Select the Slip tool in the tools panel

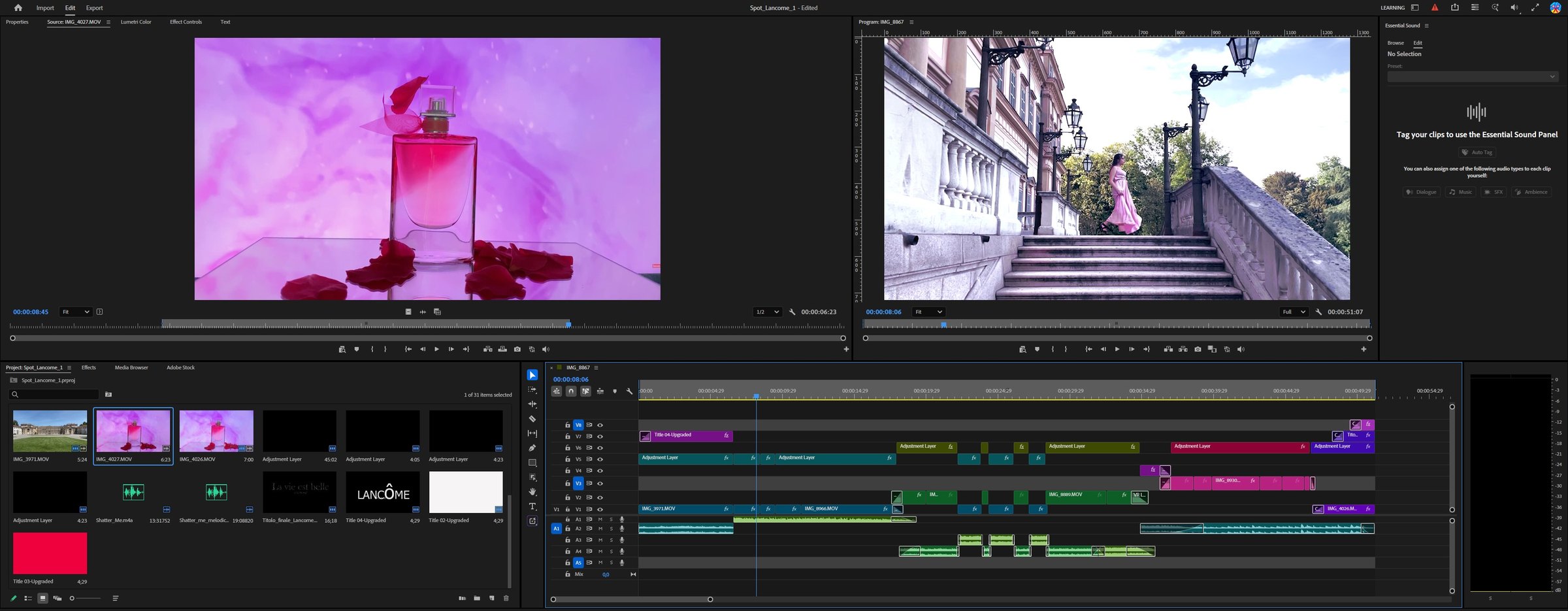pos(532,433)
